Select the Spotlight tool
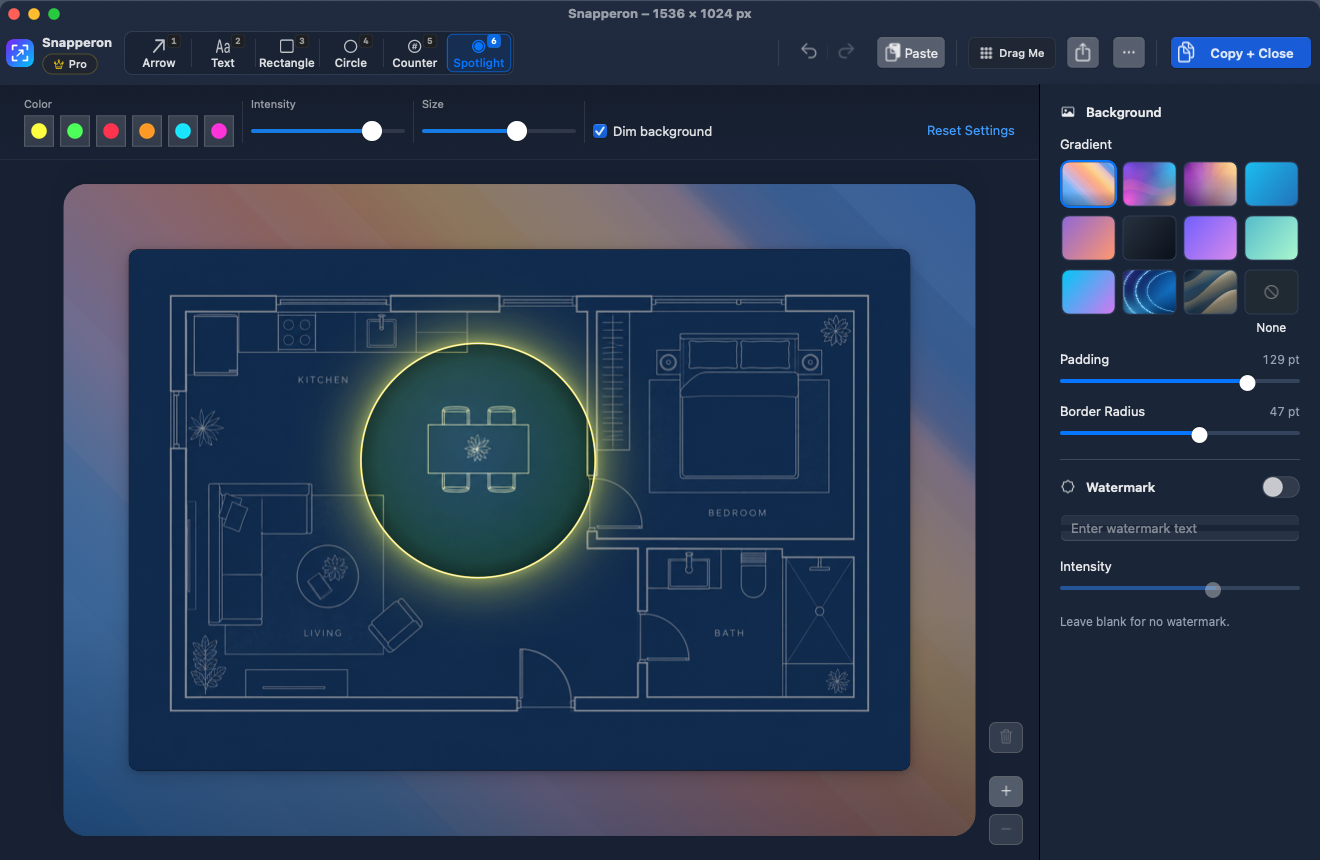The width and height of the screenshot is (1320, 860). coord(479,53)
